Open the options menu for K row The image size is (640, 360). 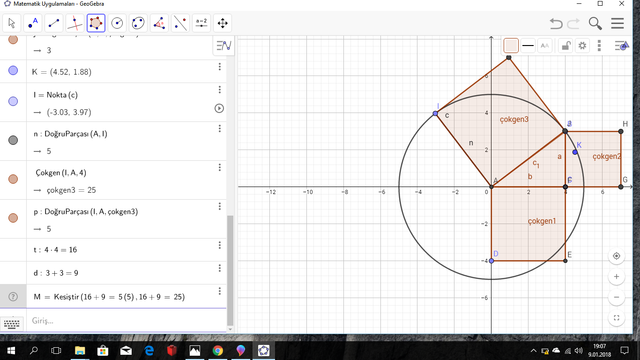point(220,67)
